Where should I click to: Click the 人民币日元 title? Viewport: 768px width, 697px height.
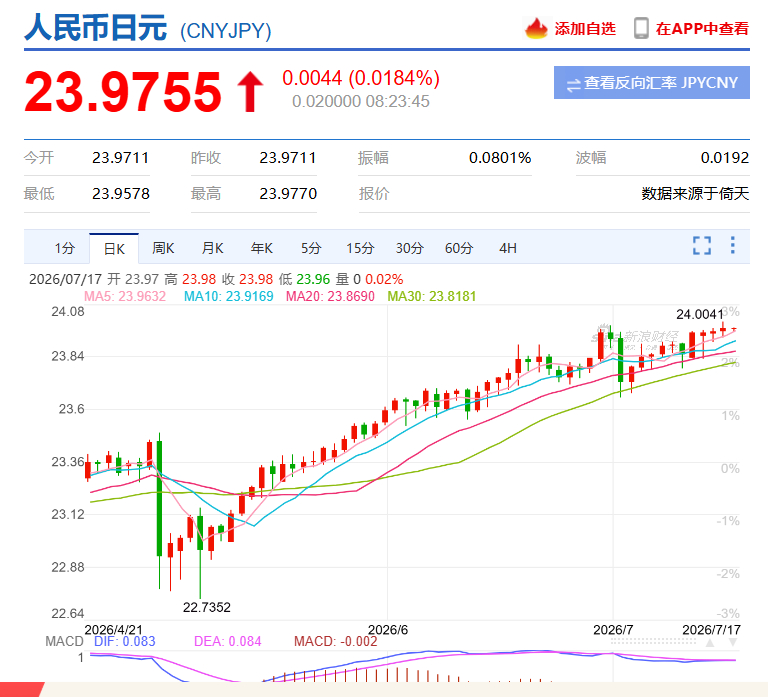(96, 27)
